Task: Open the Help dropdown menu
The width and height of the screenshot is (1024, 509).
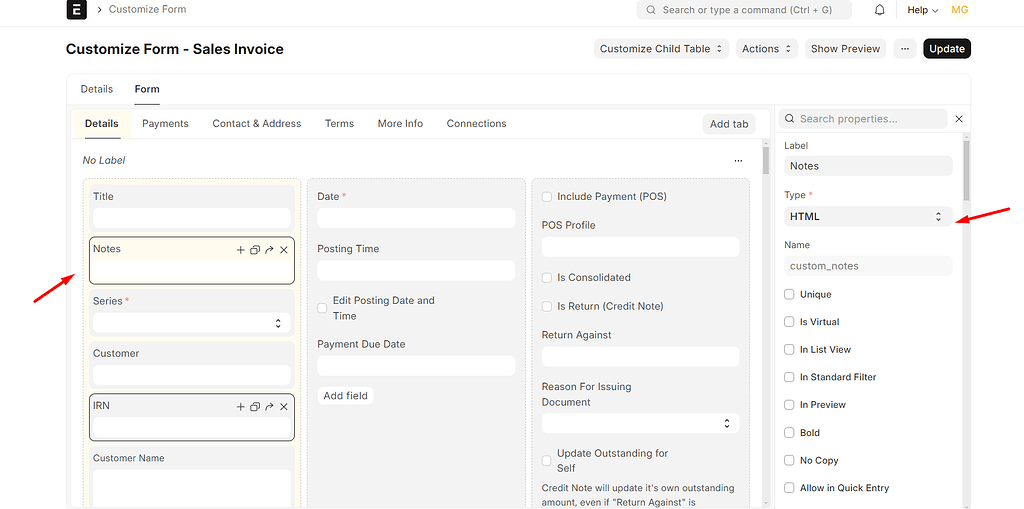Action: (923, 10)
